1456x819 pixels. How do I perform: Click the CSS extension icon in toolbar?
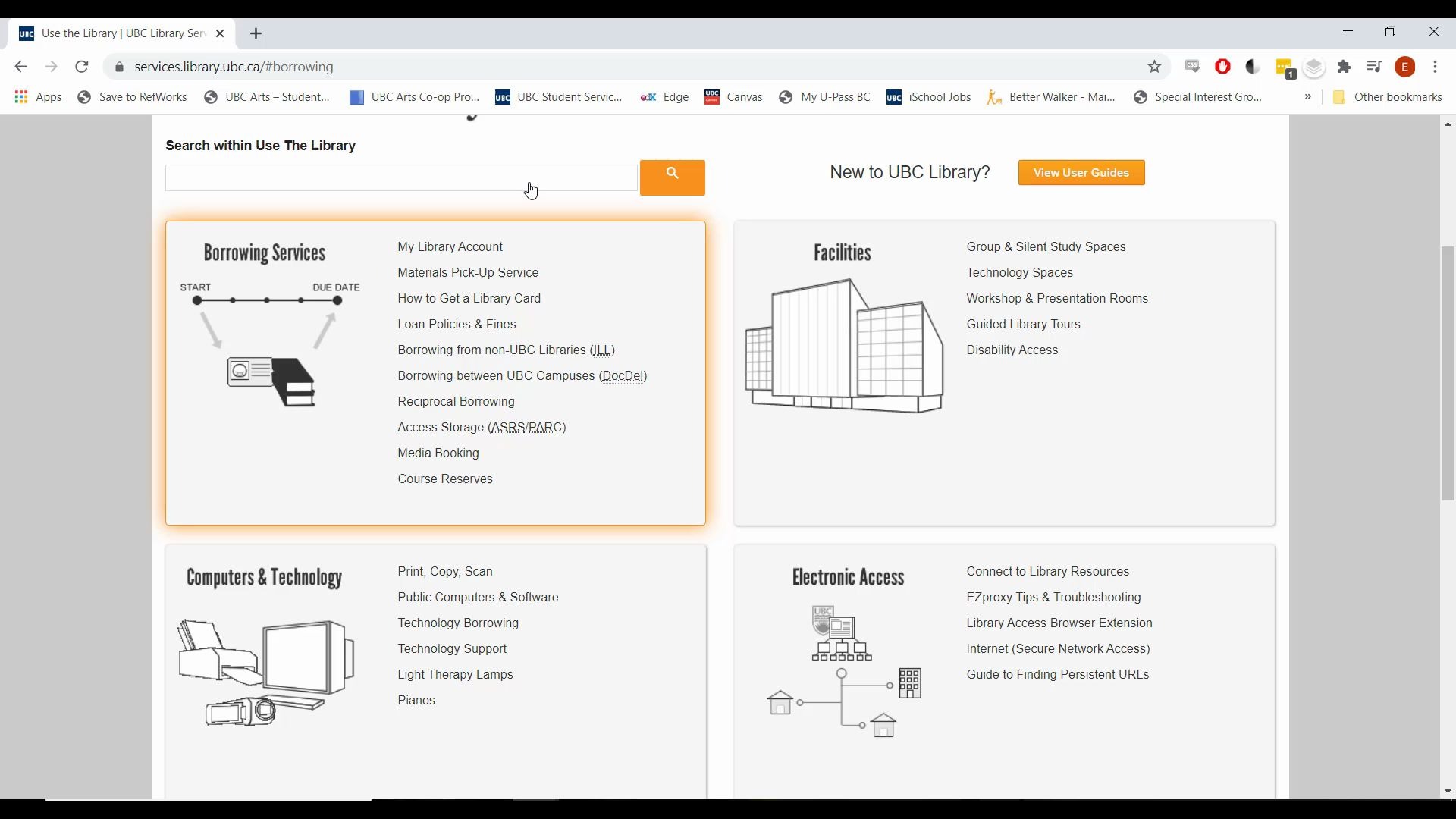(x=1192, y=67)
